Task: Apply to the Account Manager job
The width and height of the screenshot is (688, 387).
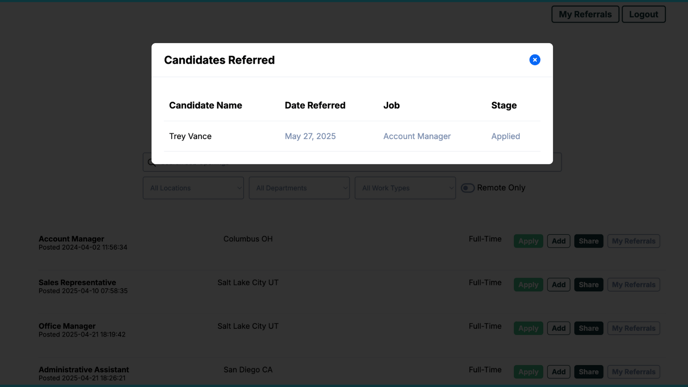Action: [x=528, y=241]
